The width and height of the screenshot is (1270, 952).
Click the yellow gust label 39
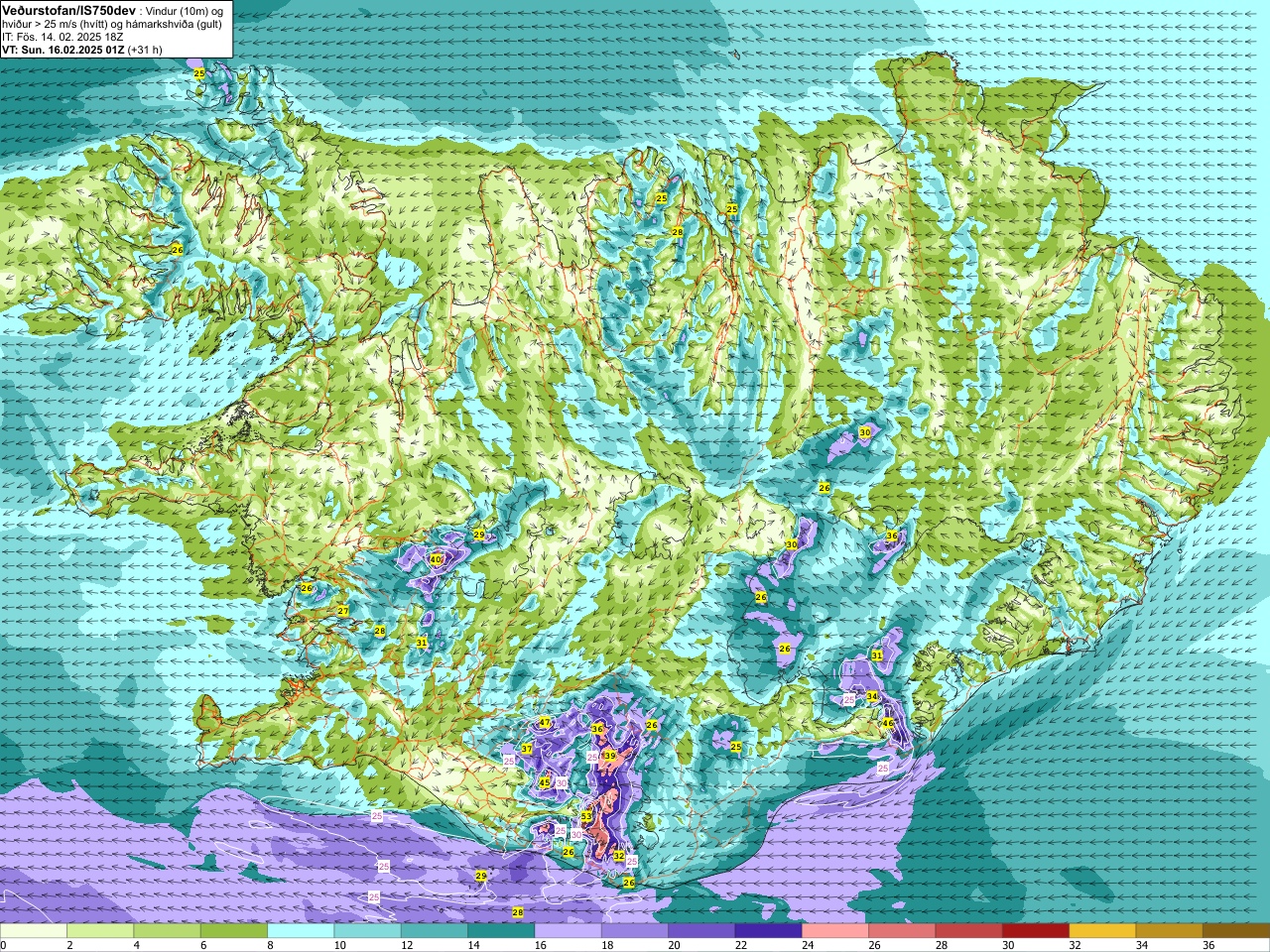coord(609,756)
